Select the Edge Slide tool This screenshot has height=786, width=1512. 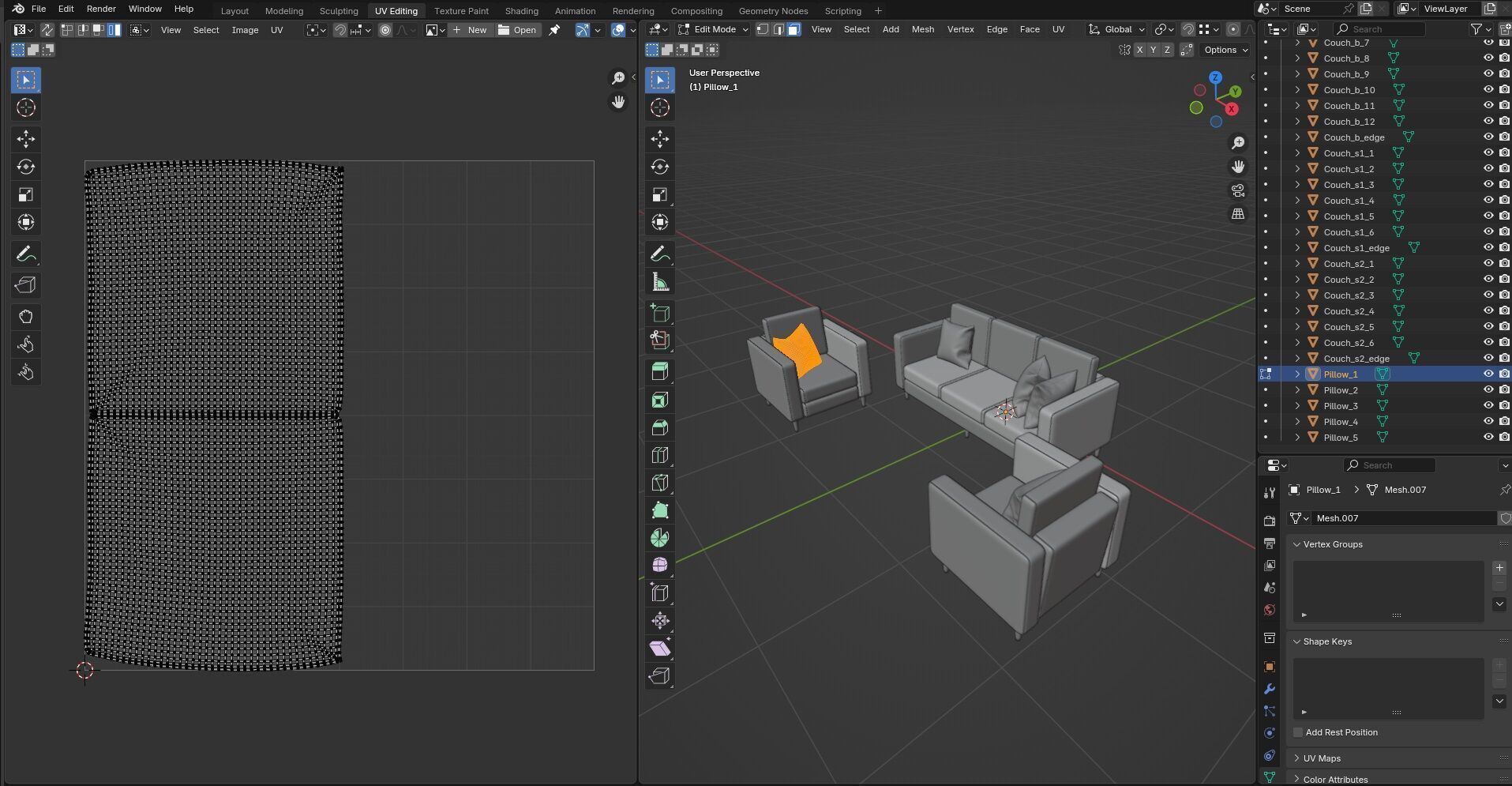(x=660, y=593)
